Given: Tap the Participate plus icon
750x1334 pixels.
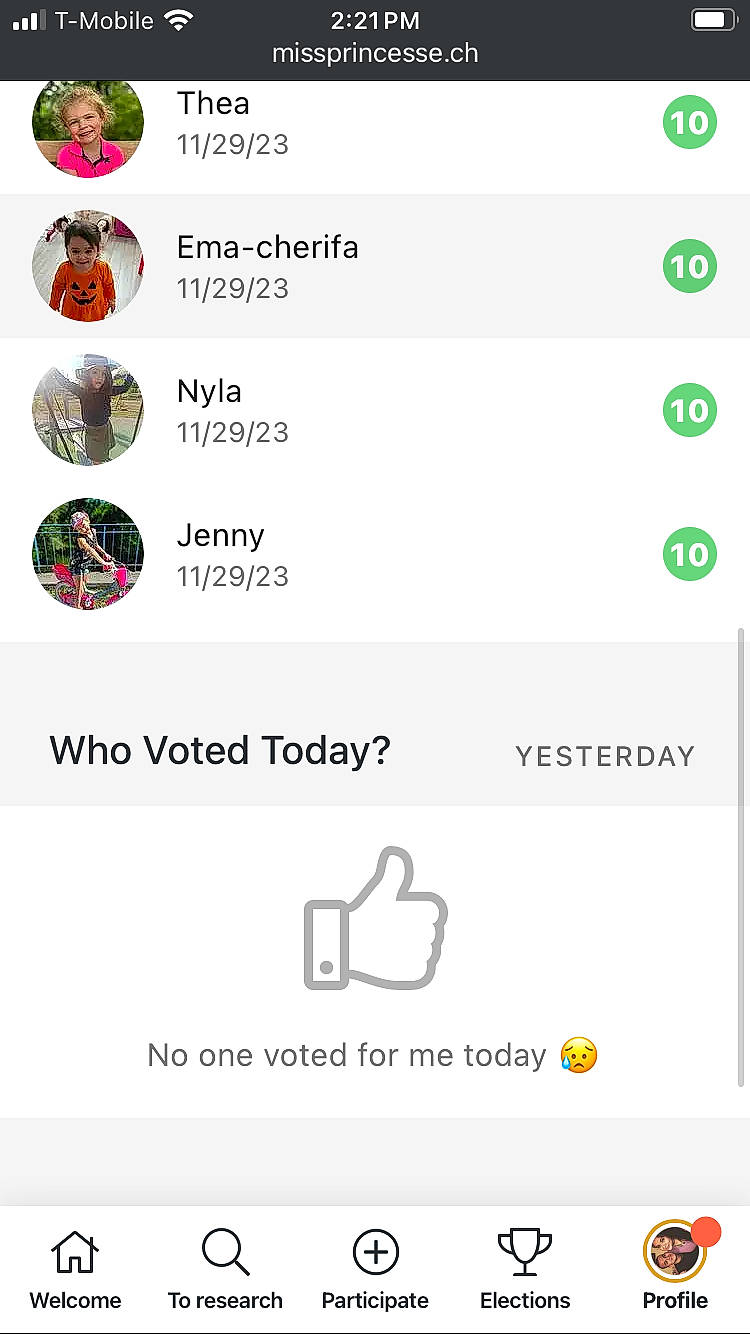Looking at the screenshot, I should pyautogui.click(x=375, y=1254).
